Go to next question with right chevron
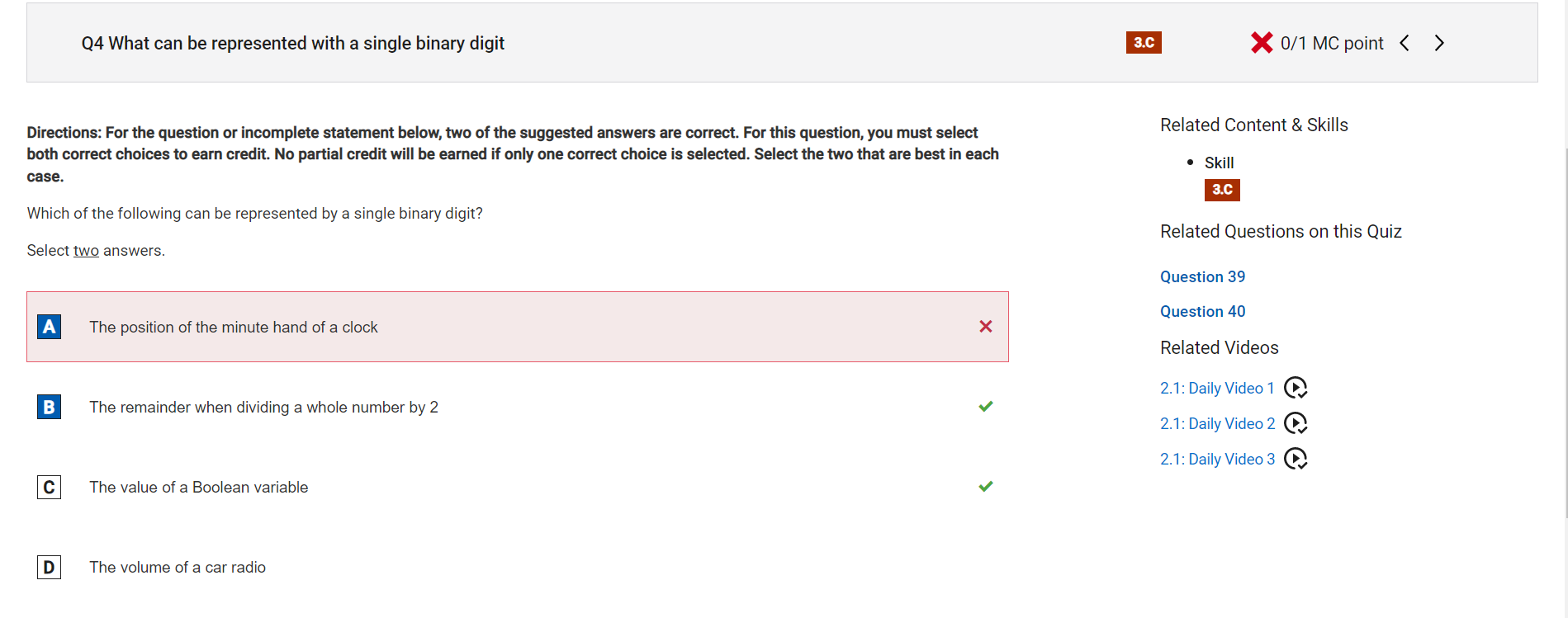This screenshot has width=1568, height=618. click(x=1439, y=43)
